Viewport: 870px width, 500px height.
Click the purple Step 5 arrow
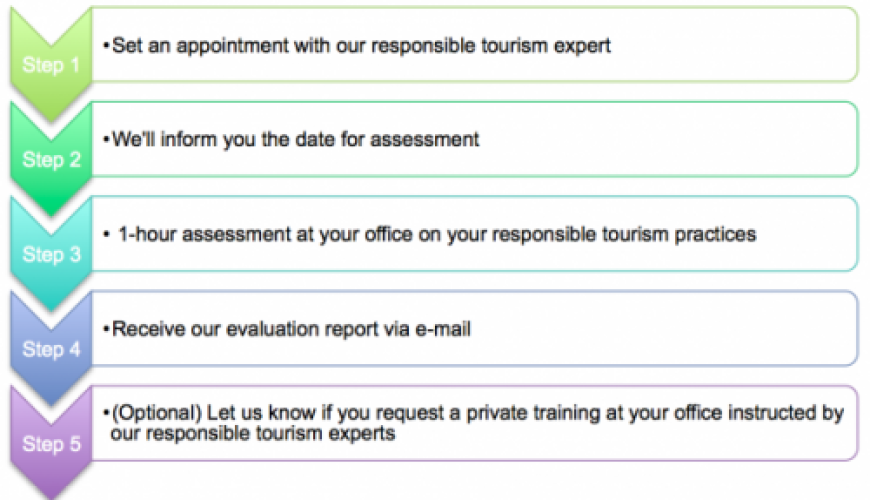[50, 441]
